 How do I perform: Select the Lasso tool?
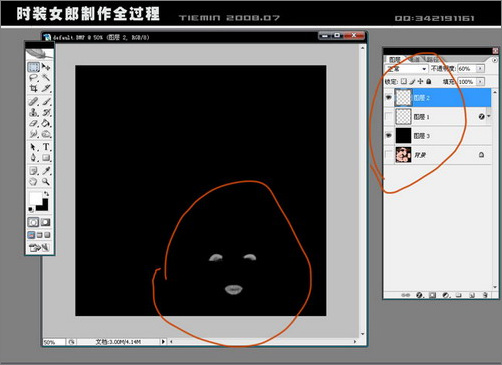click(33, 78)
